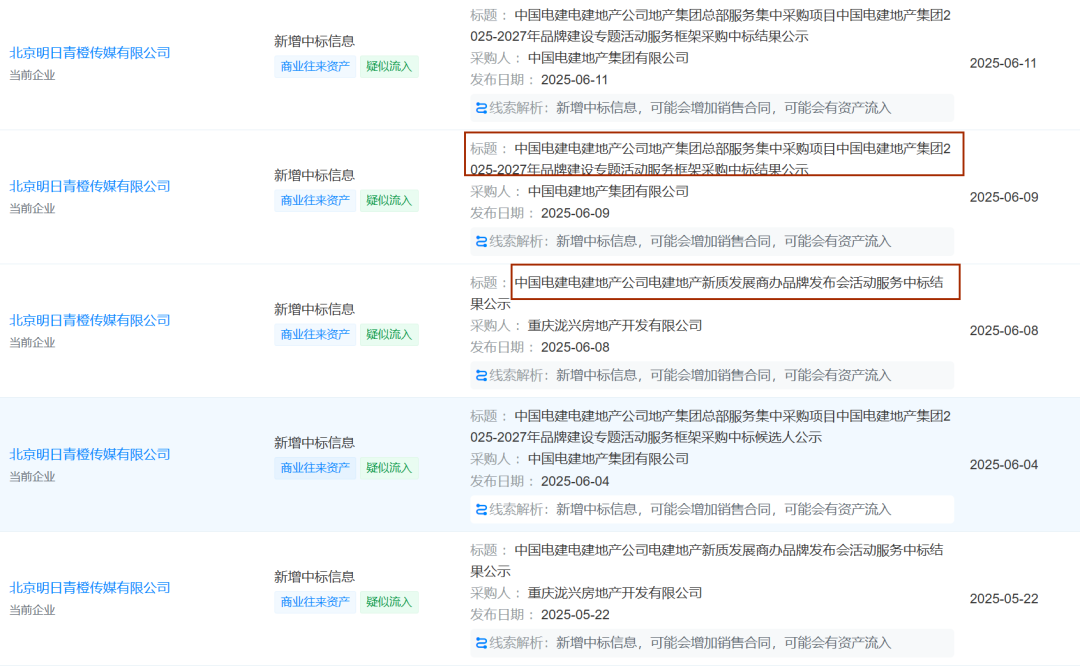Open 北京明日青橙传媒有限公司 link in 2025-05-22 row
Viewport: 1080px width, 669px height.
point(90,588)
